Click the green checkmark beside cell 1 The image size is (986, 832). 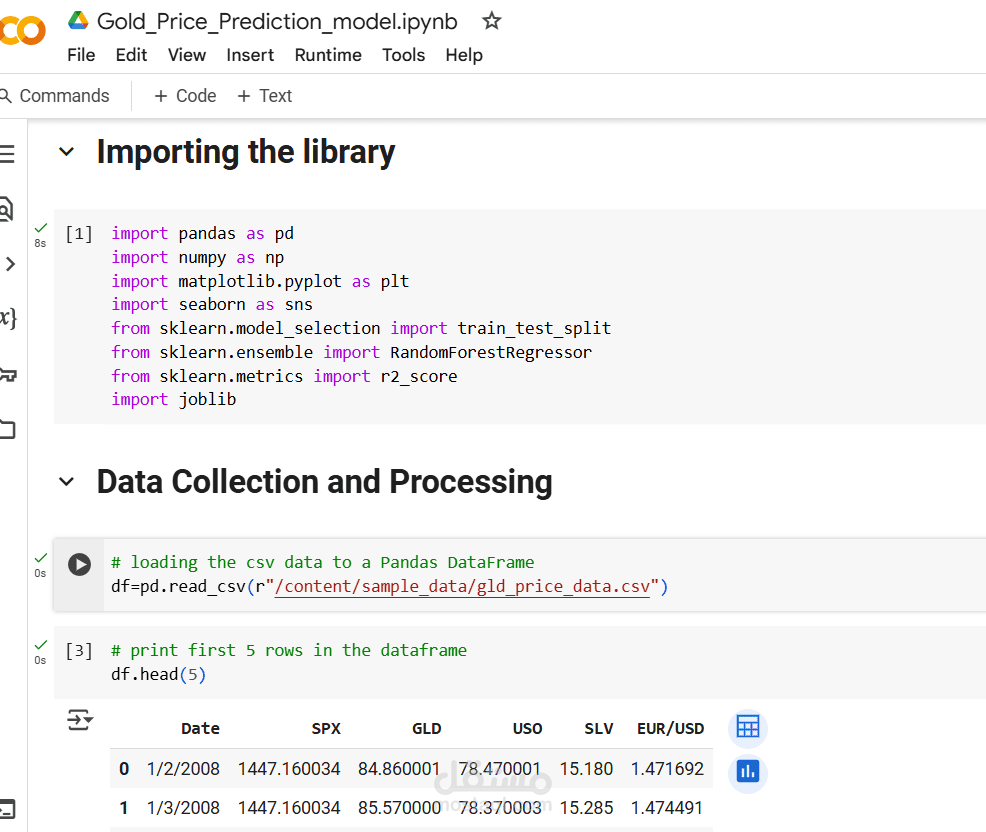click(x=41, y=228)
